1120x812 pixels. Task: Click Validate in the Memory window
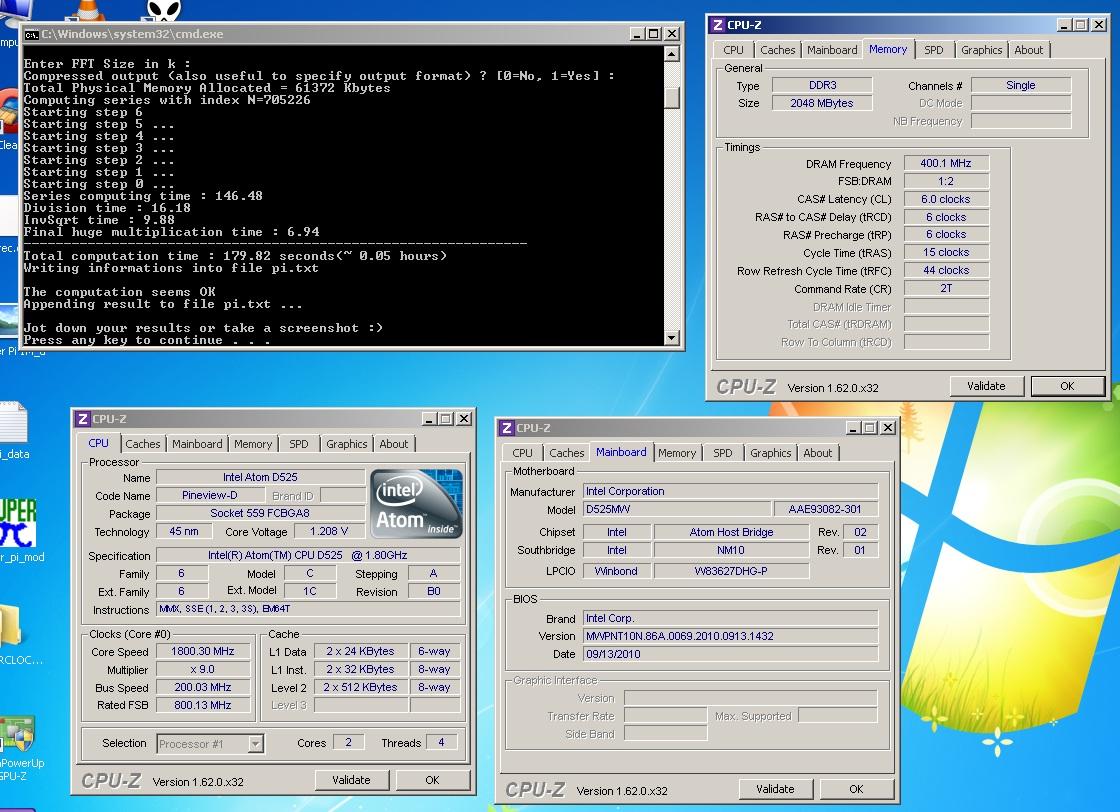coord(986,386)
